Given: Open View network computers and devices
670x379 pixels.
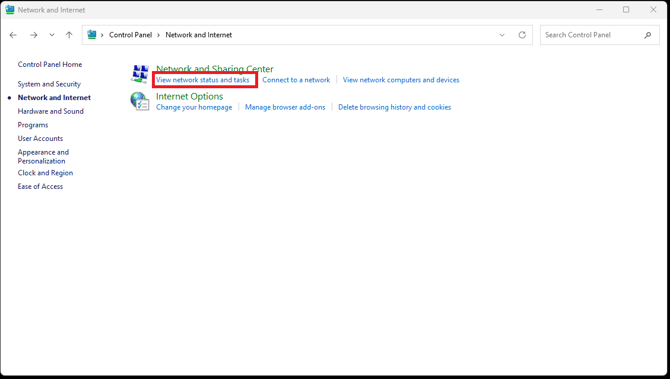Looking at the screenshot, I should point(401,80).
